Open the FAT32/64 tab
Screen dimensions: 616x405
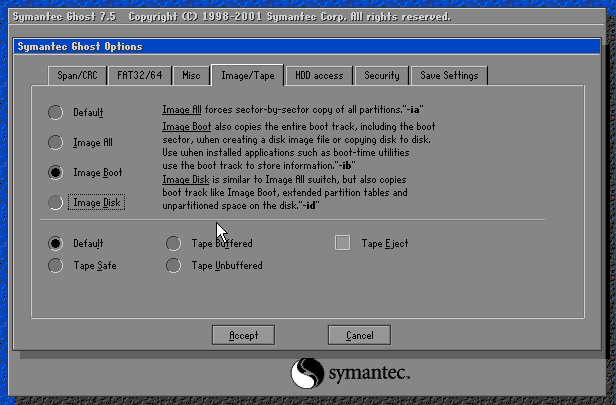pyautogui.click(x=140, y=75)
